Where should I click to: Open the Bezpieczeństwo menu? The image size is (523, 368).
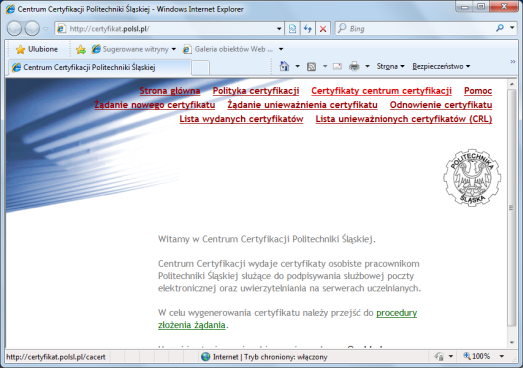click(441, 66)
